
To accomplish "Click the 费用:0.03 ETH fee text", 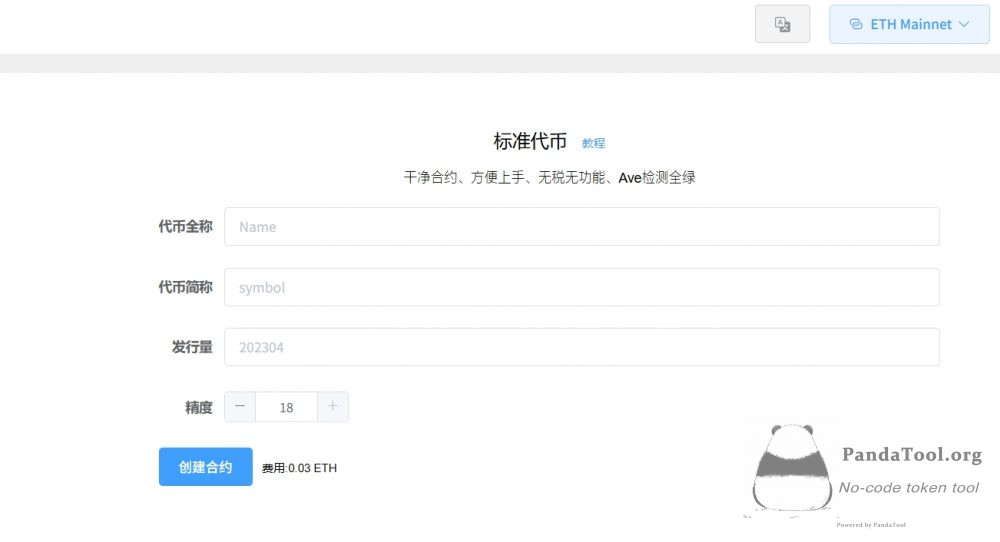I will tap(299, 468).
